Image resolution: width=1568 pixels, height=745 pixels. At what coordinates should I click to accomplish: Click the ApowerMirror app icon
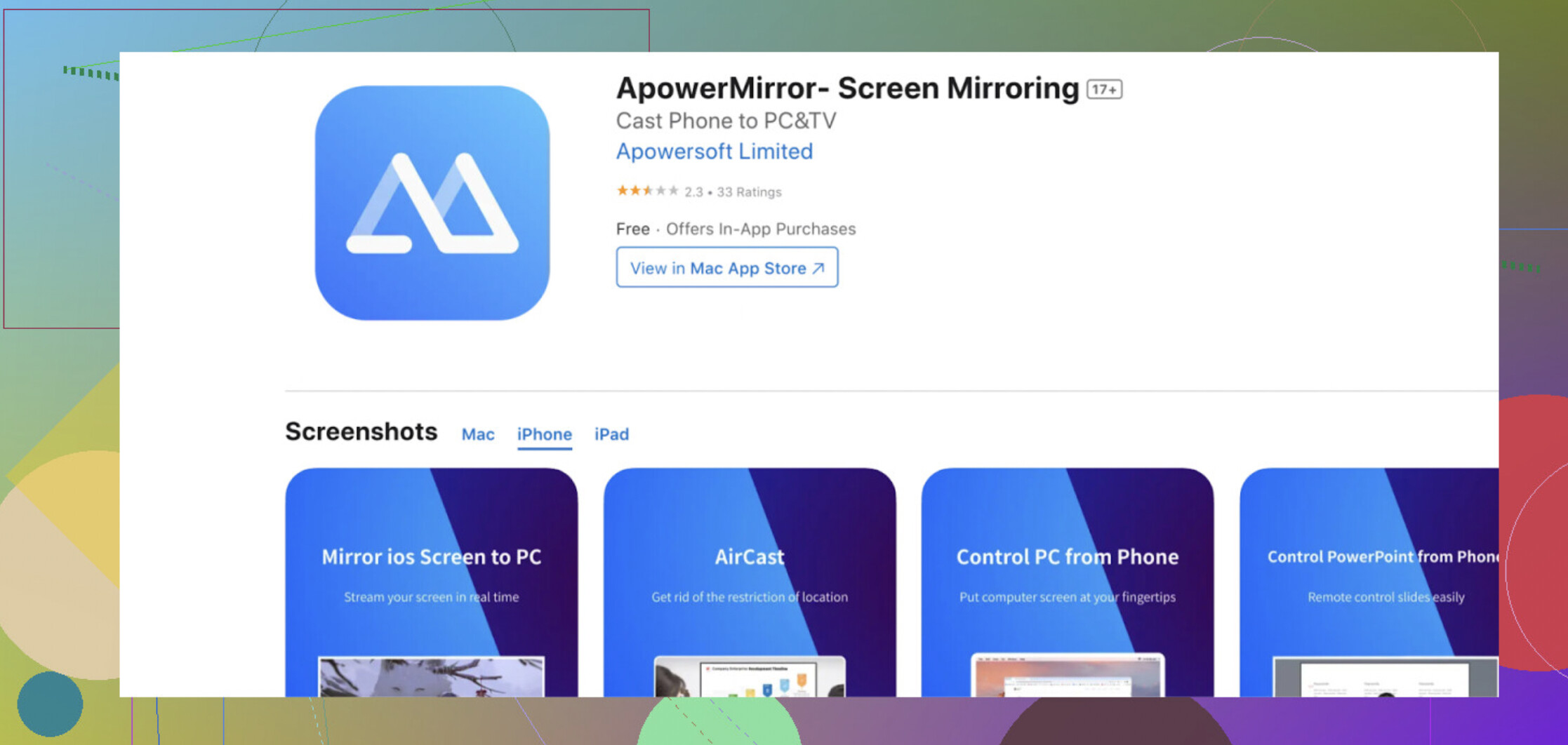pyautogui.click(x=432, y=203)
